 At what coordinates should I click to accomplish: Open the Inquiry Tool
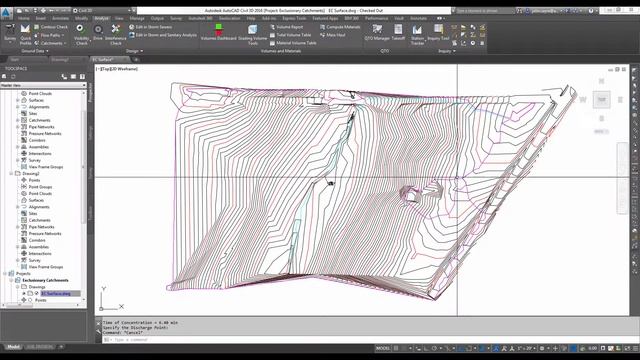pyautogui.click(x=438, y=32)
